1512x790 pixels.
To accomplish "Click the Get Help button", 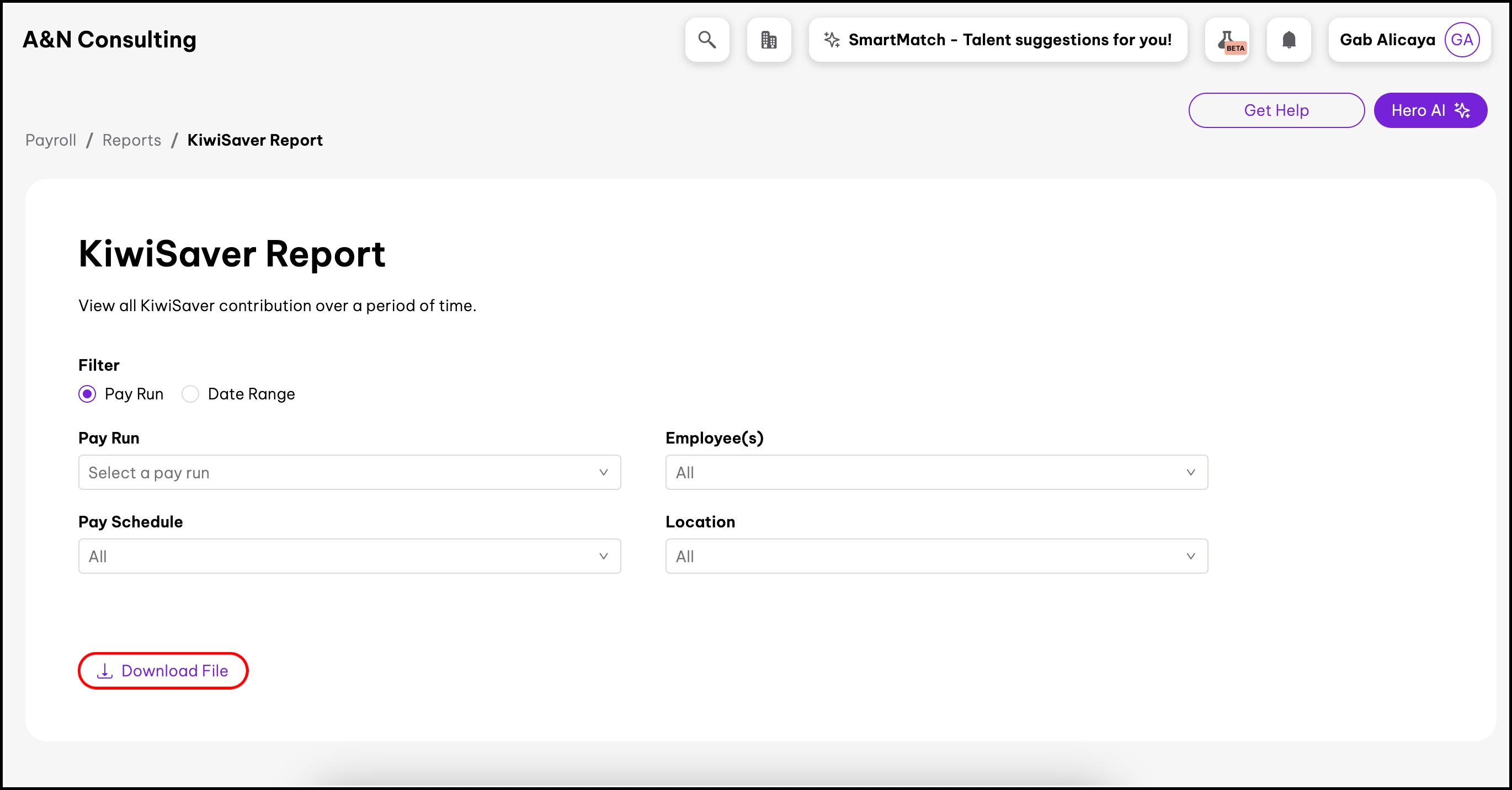I will pyautogui.click(x=1276, y=110).
